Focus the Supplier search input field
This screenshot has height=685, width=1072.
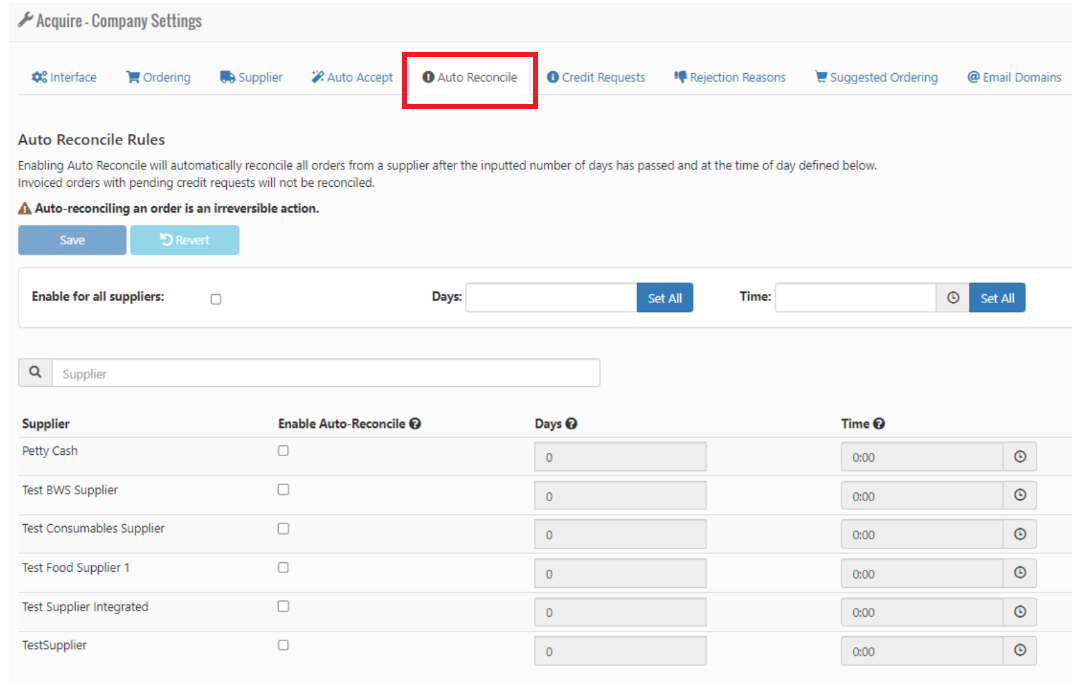pos(325,373)
